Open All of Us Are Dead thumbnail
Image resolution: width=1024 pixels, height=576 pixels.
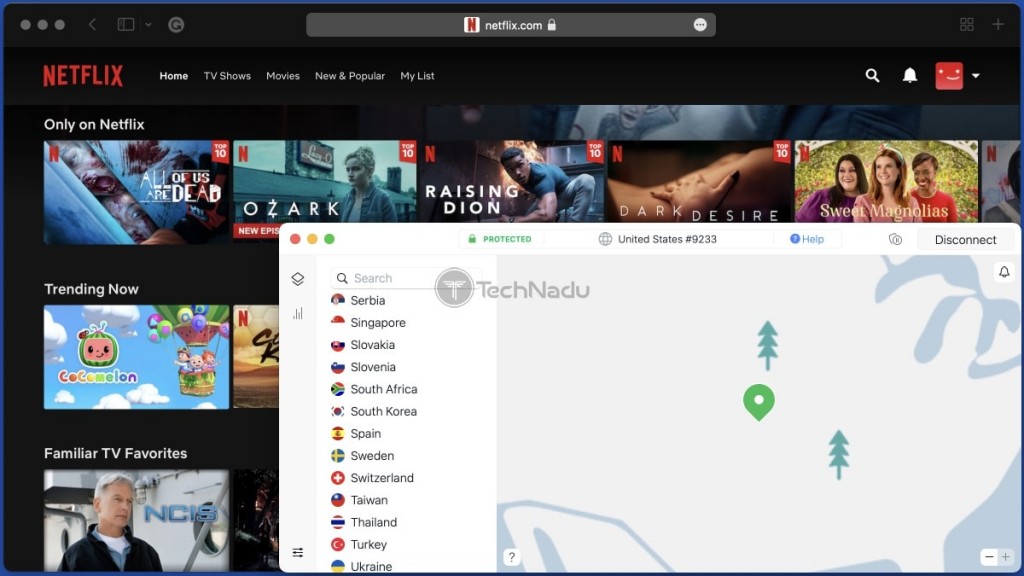(136, 192)
